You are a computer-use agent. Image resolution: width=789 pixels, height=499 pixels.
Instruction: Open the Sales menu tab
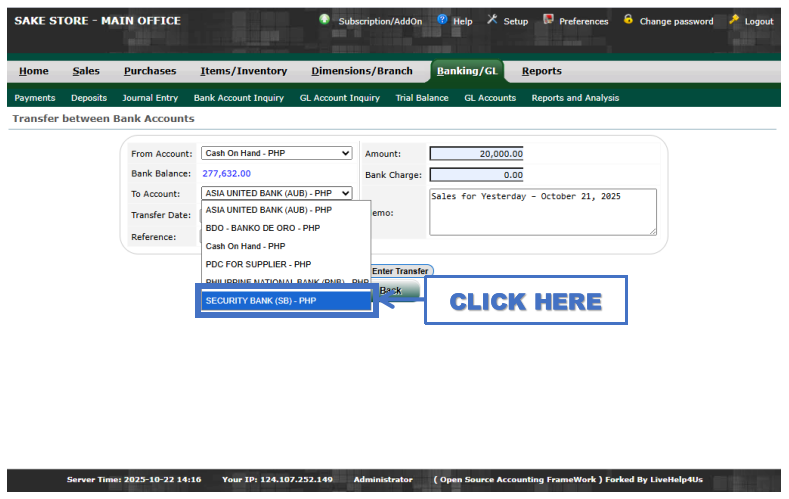pos(86,71)
